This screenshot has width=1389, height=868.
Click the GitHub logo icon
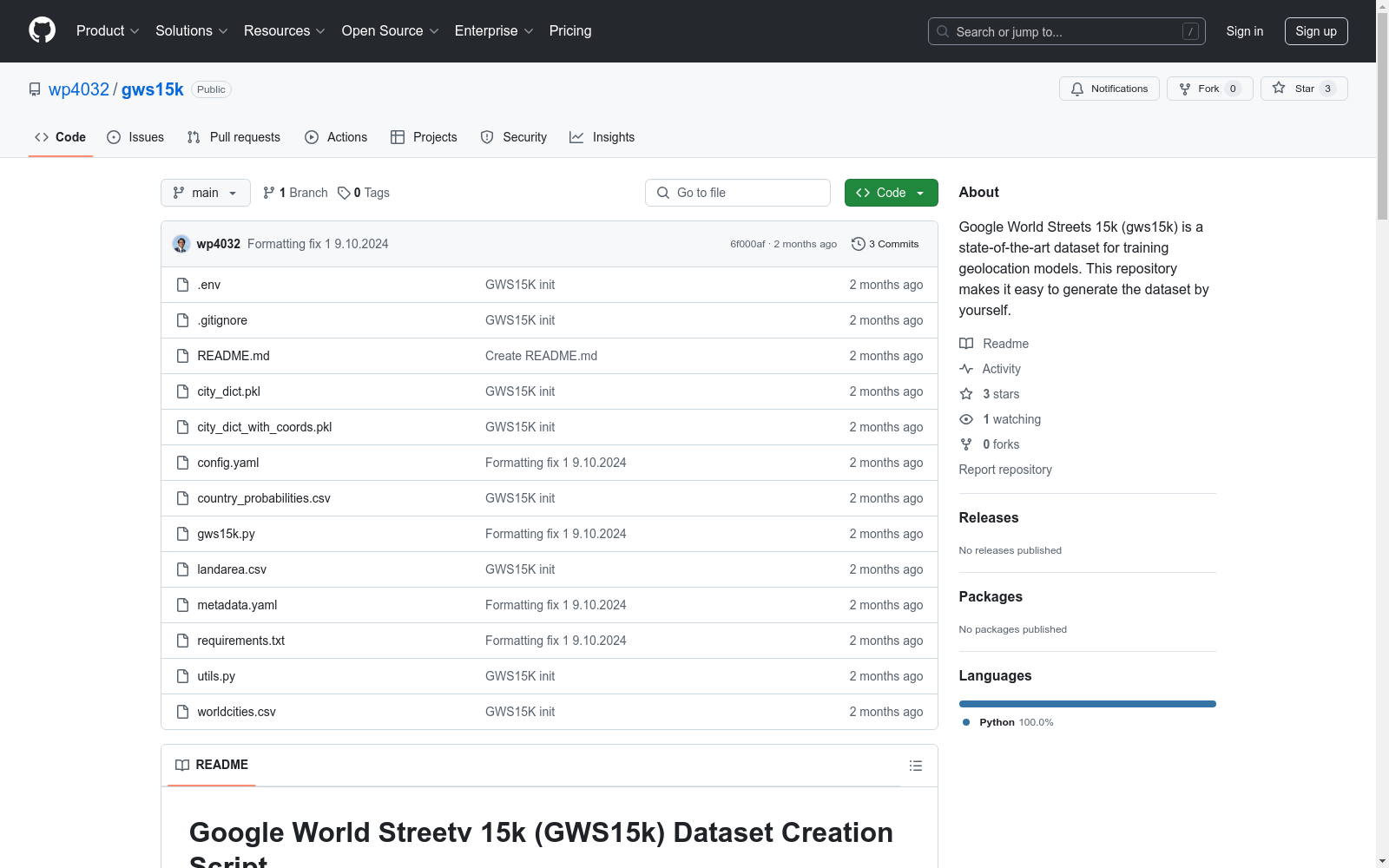[42, 30]
